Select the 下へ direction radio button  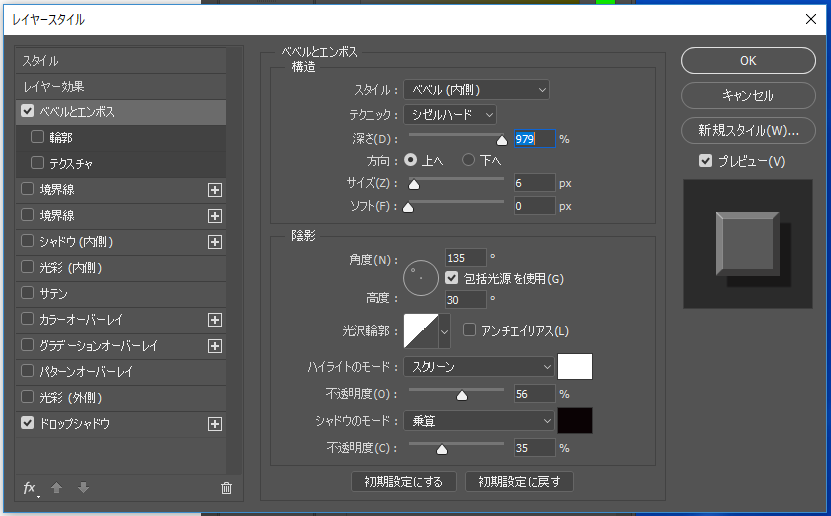click(468, 159)
